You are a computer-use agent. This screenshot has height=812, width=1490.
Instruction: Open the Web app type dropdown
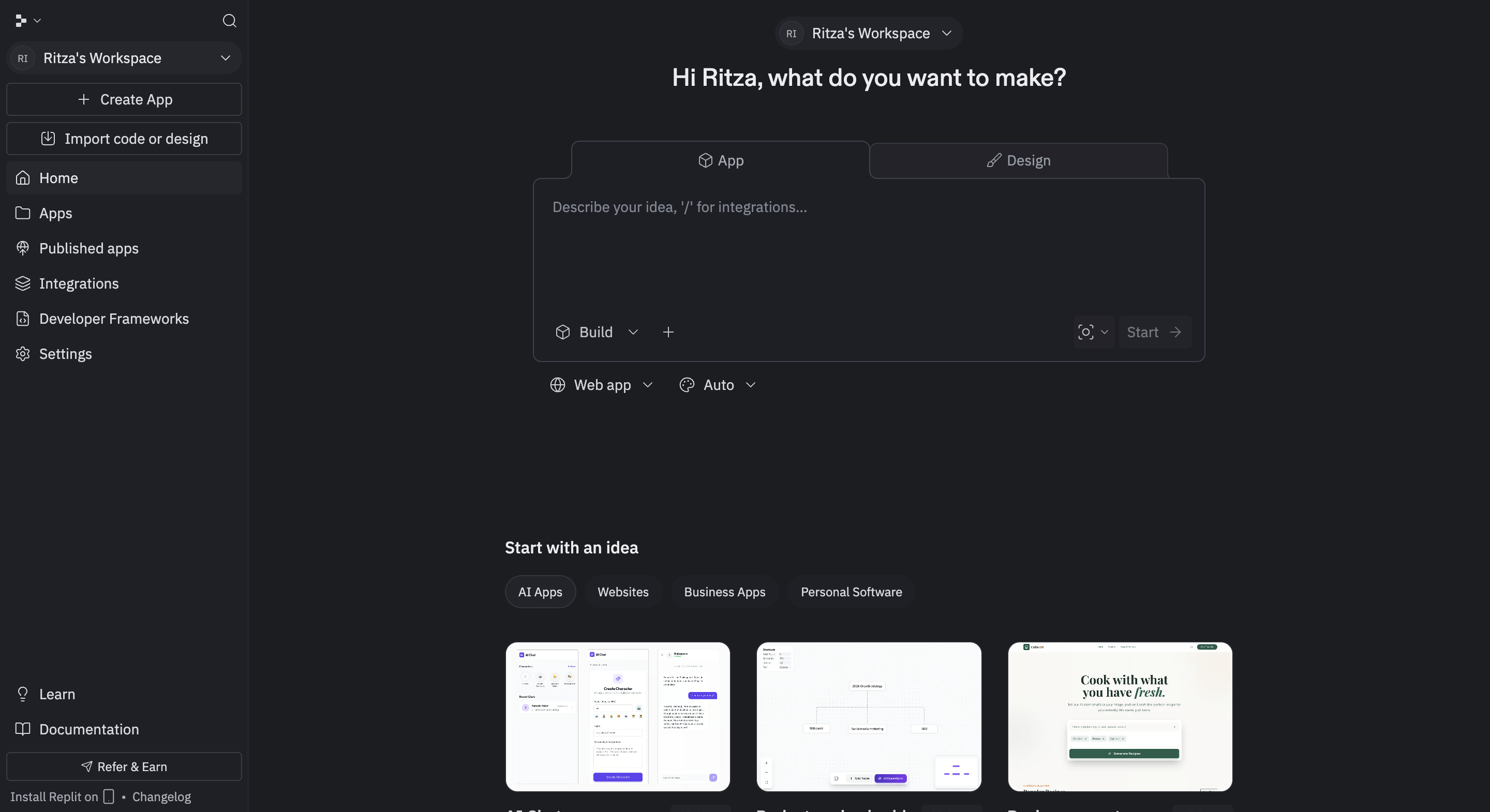coord(602,385)
